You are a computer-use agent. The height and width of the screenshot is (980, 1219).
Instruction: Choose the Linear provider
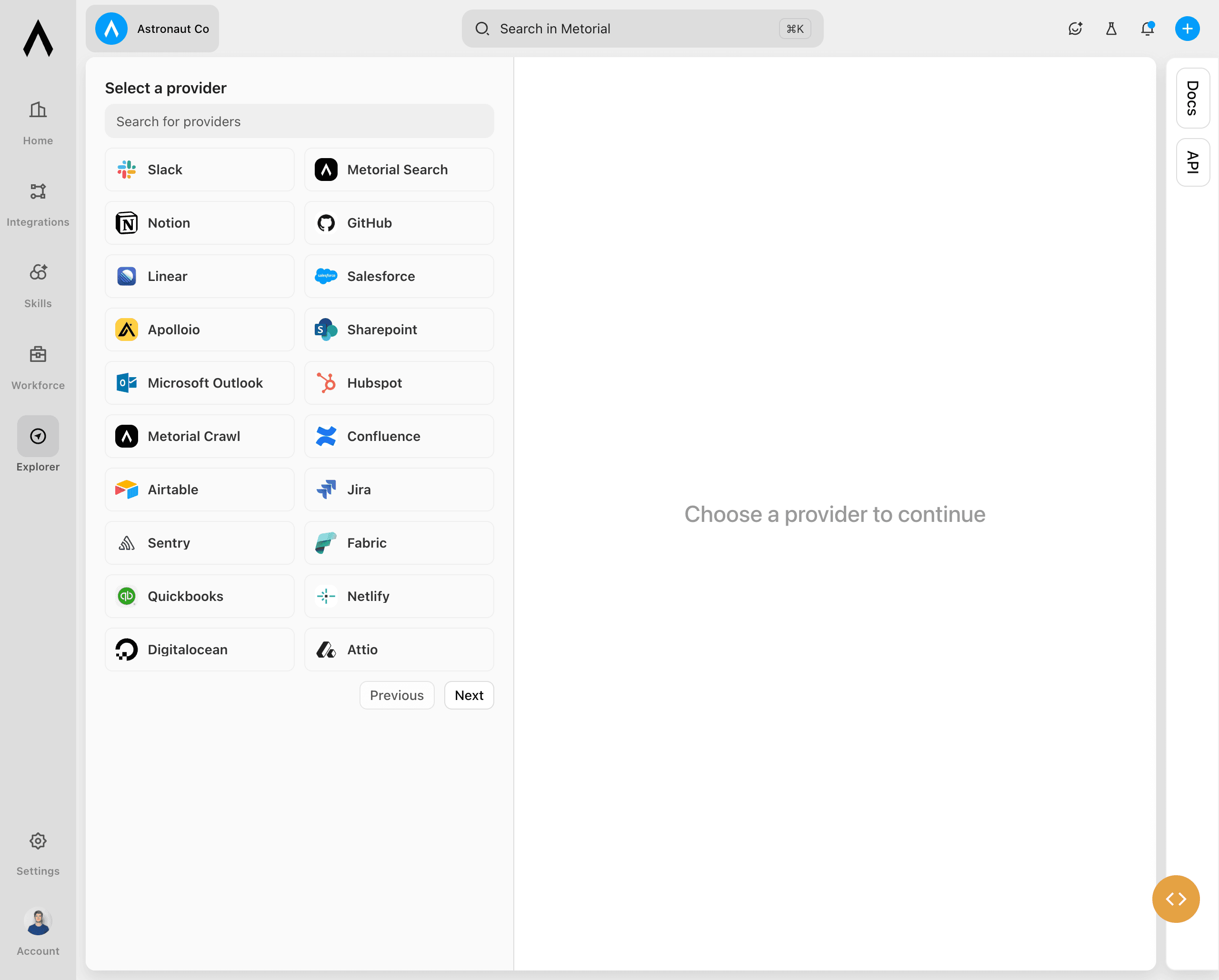click(200, 276)
